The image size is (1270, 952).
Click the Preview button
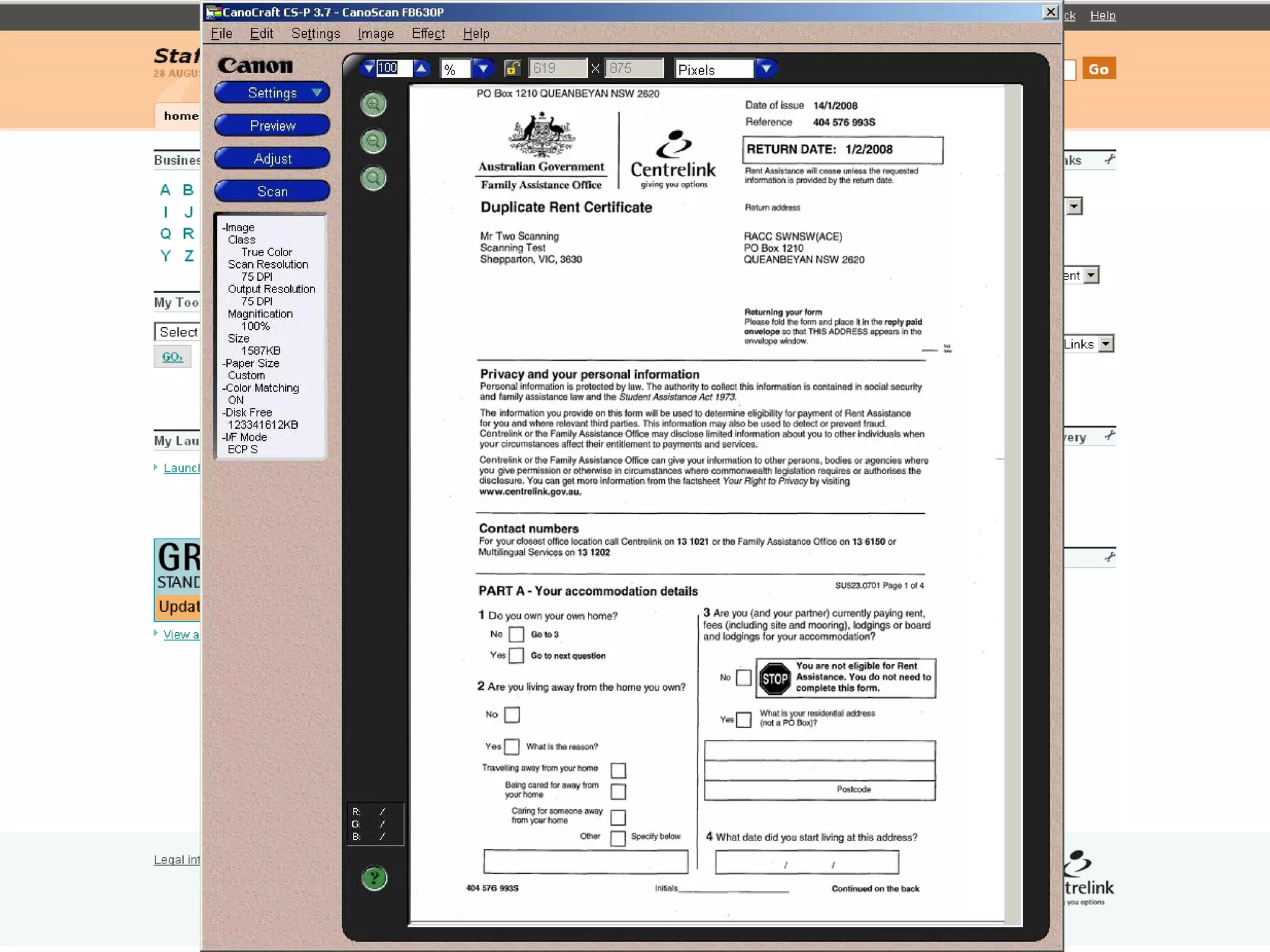click(x=272, y=126)
